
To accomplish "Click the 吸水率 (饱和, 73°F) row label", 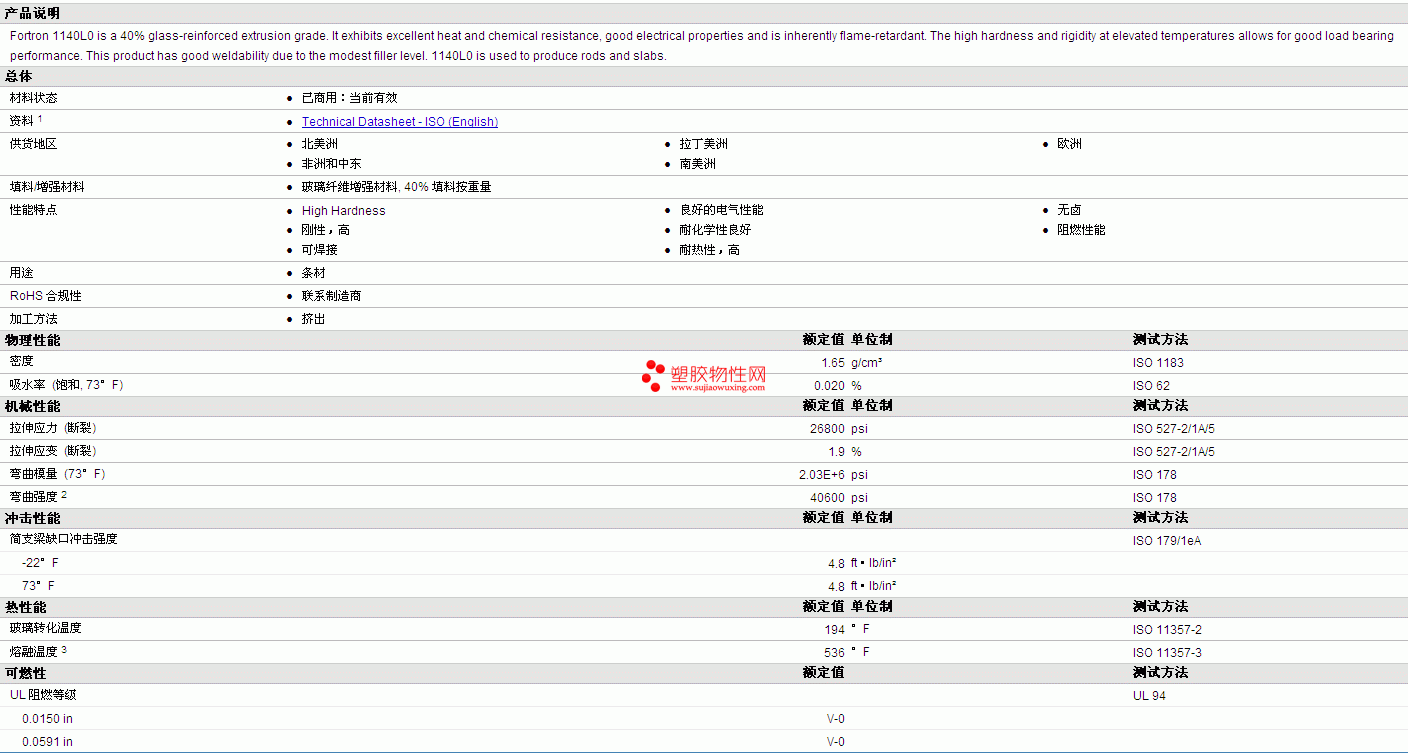I will point(67,385).
